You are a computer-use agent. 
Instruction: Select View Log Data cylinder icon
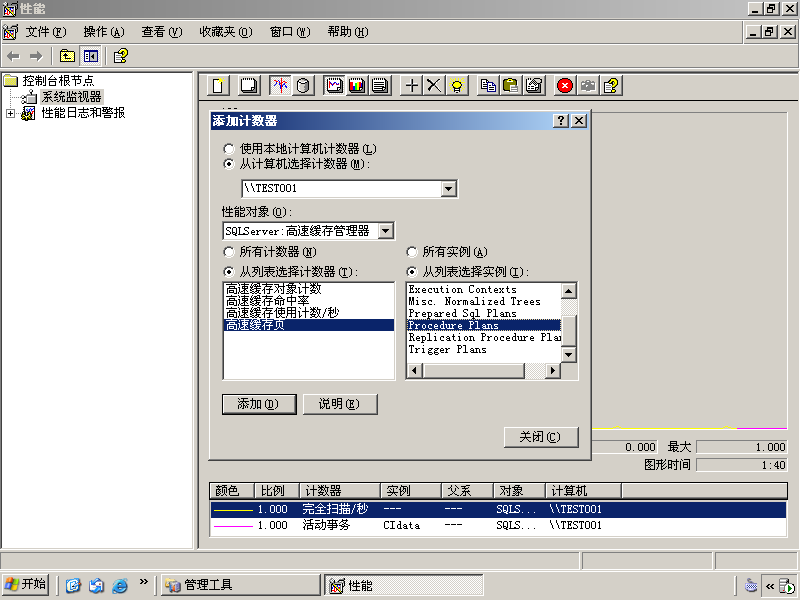(303, 86)
